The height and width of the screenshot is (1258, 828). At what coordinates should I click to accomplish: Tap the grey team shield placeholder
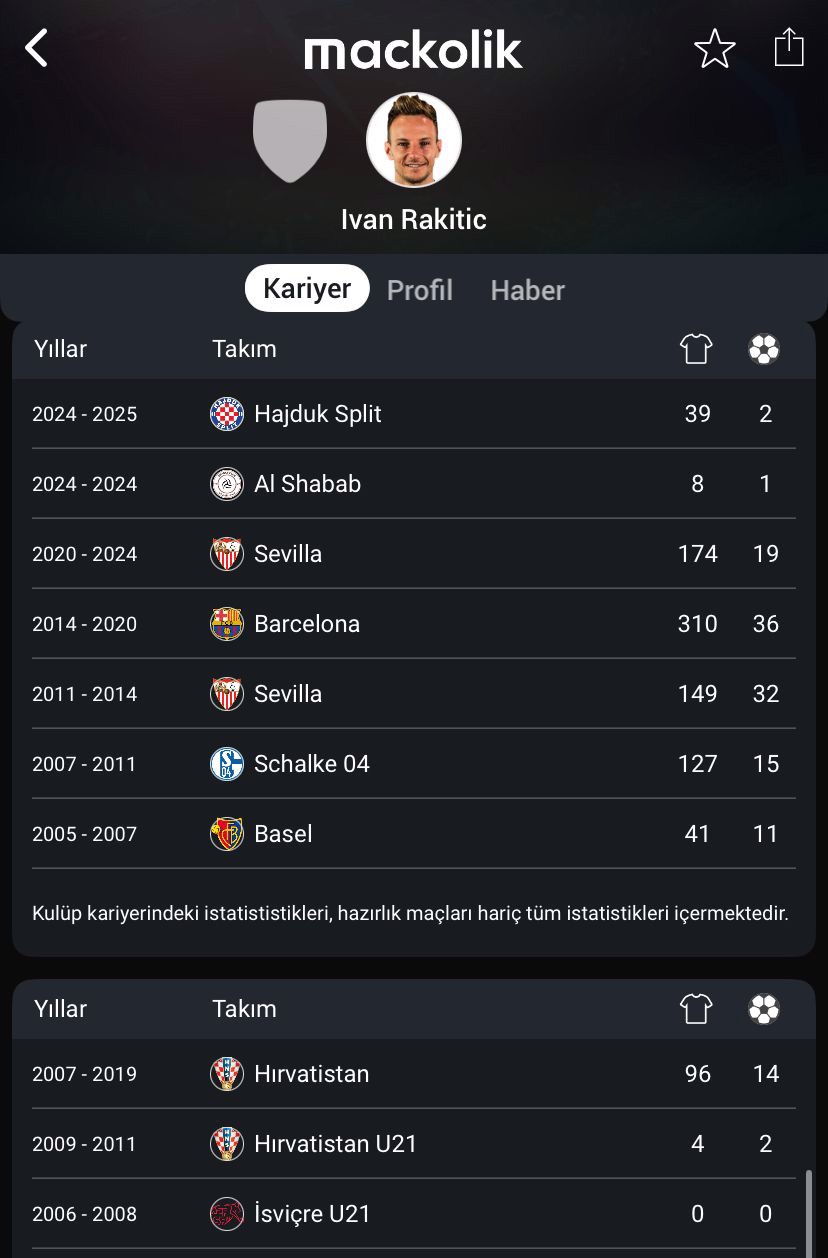(290, 141)
